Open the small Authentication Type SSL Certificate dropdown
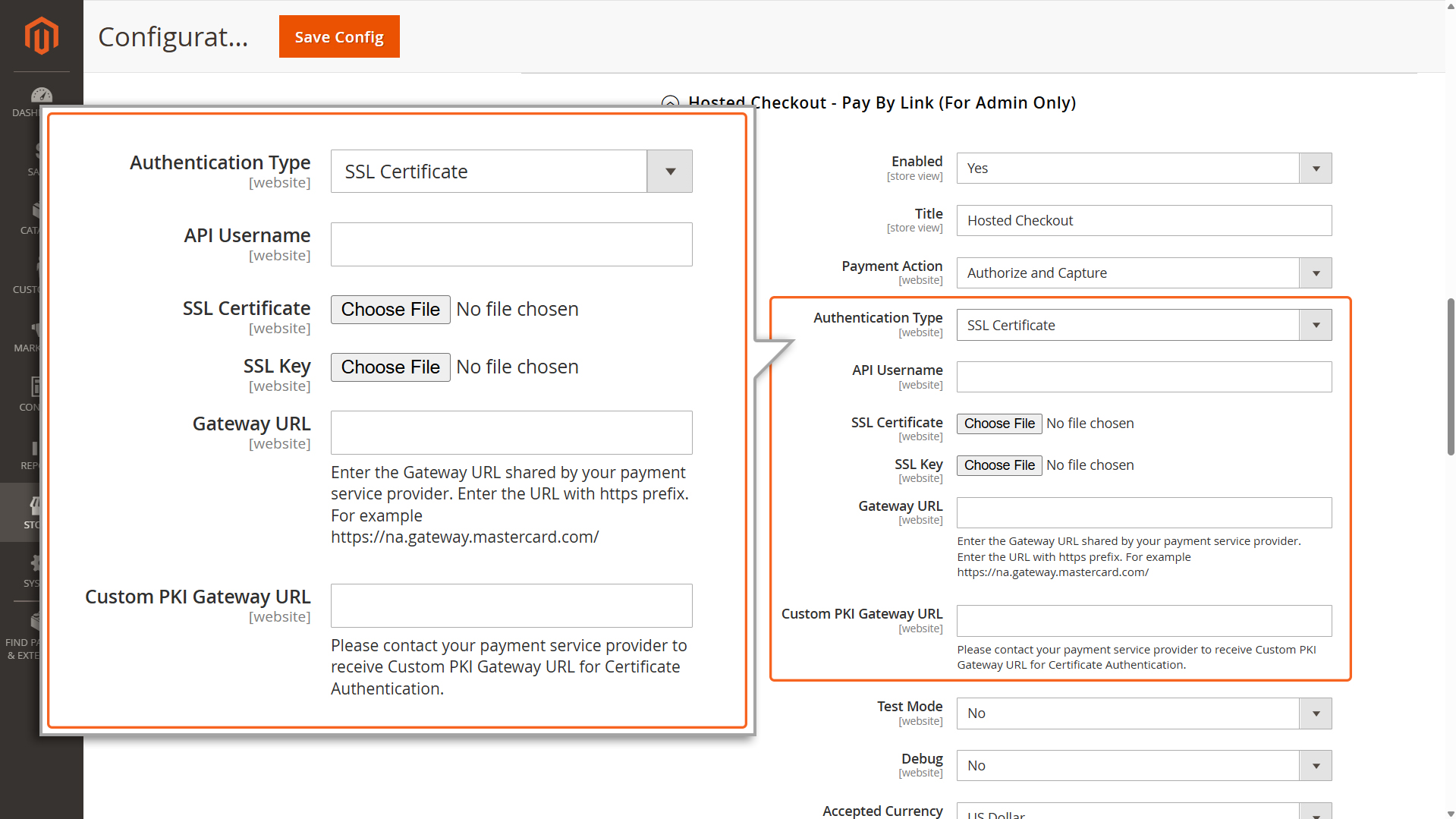 coord(1143,326)
